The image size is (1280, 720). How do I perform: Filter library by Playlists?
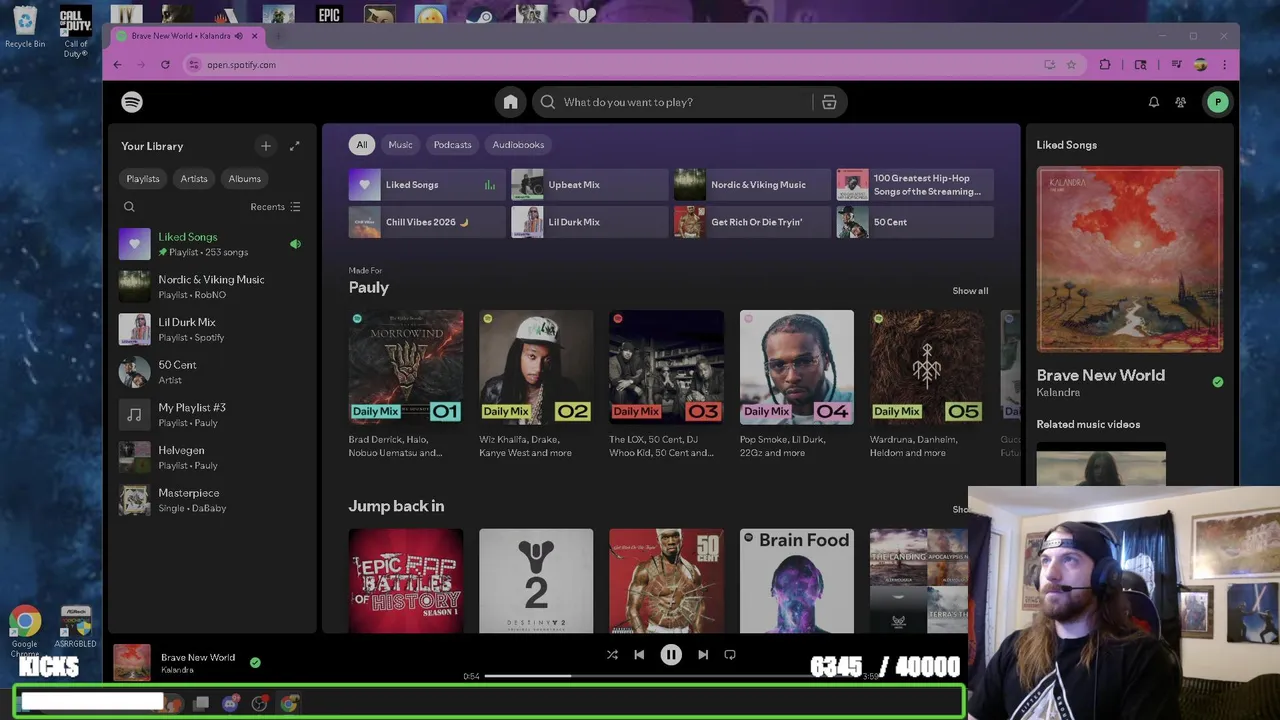click(143, 179)
